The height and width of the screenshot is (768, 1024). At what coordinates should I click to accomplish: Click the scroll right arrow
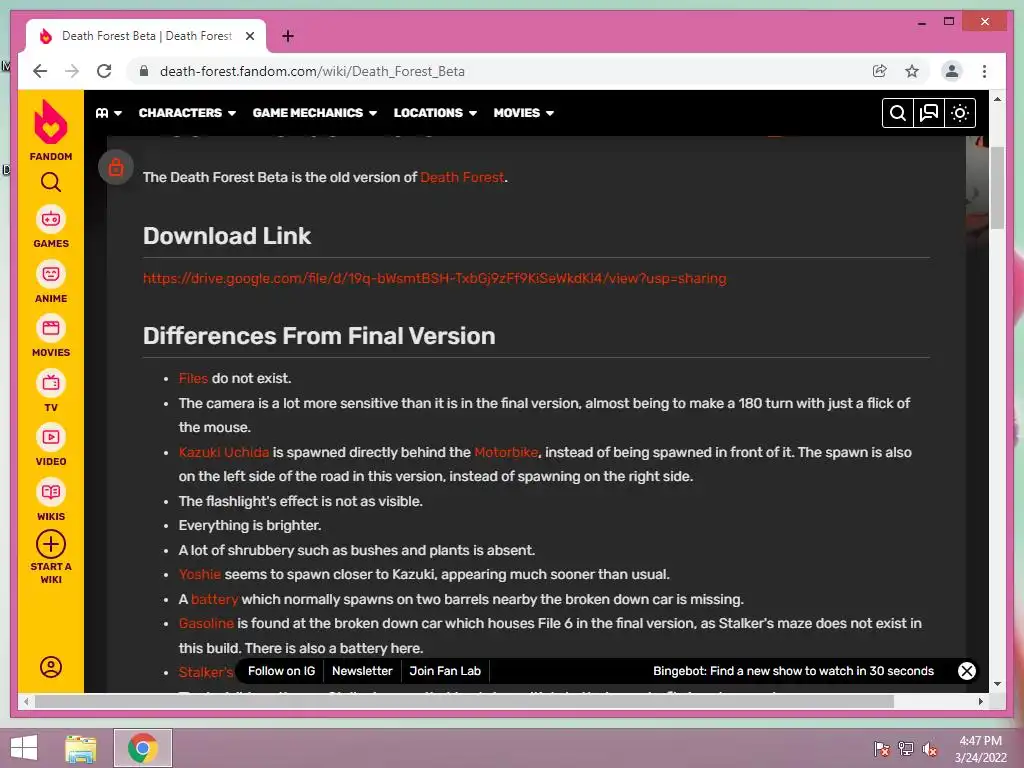pos(980,701)
